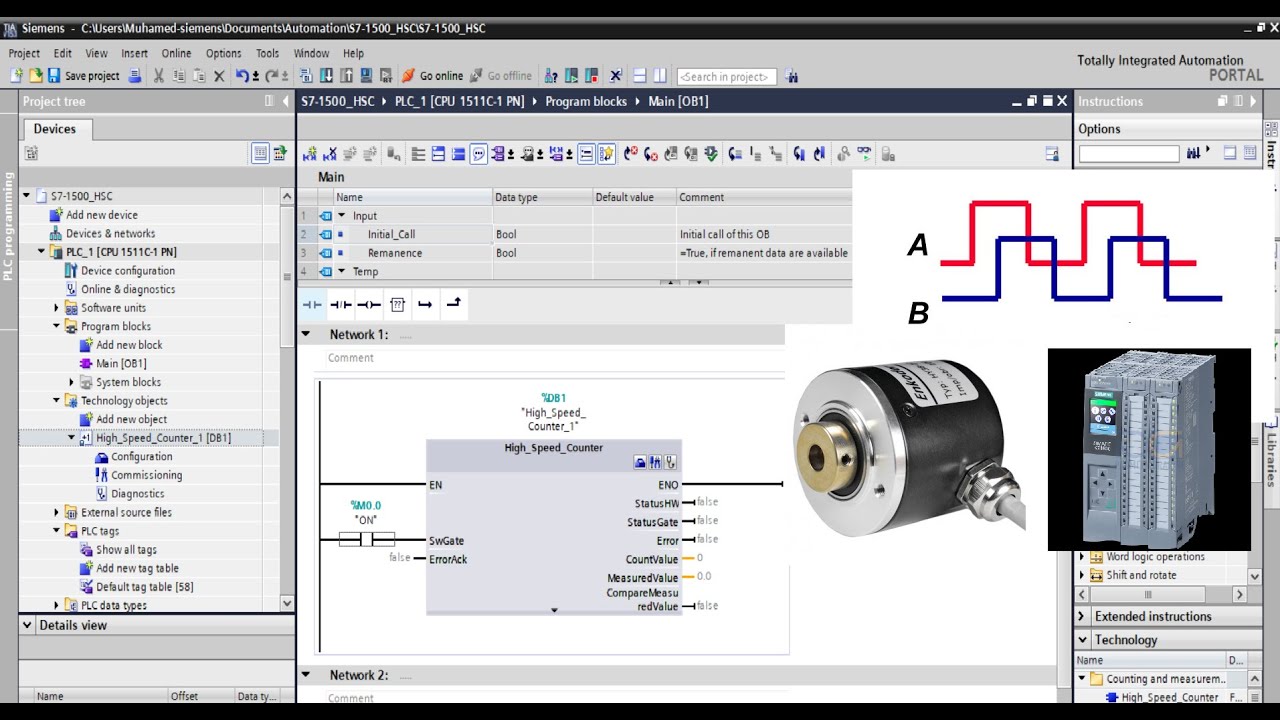The height and width of the screenshot is (720, 1280).
Task: Collapse the Network 1 section
Action: [307, 334]
